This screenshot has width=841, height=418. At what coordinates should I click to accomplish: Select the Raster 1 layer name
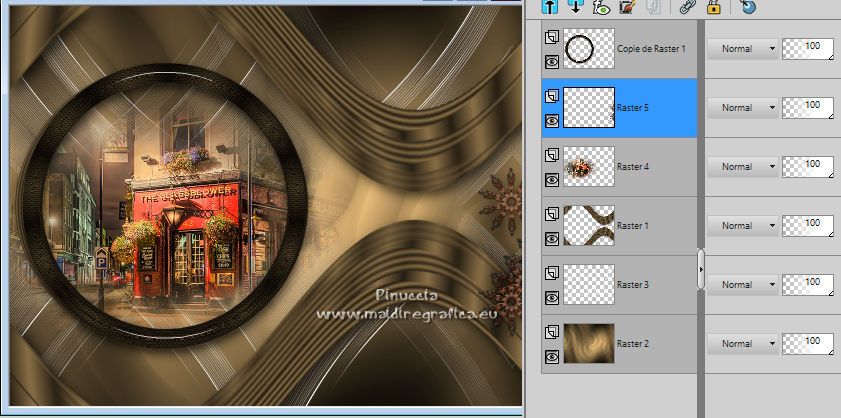pyautogui.click(x=633, y=226)
